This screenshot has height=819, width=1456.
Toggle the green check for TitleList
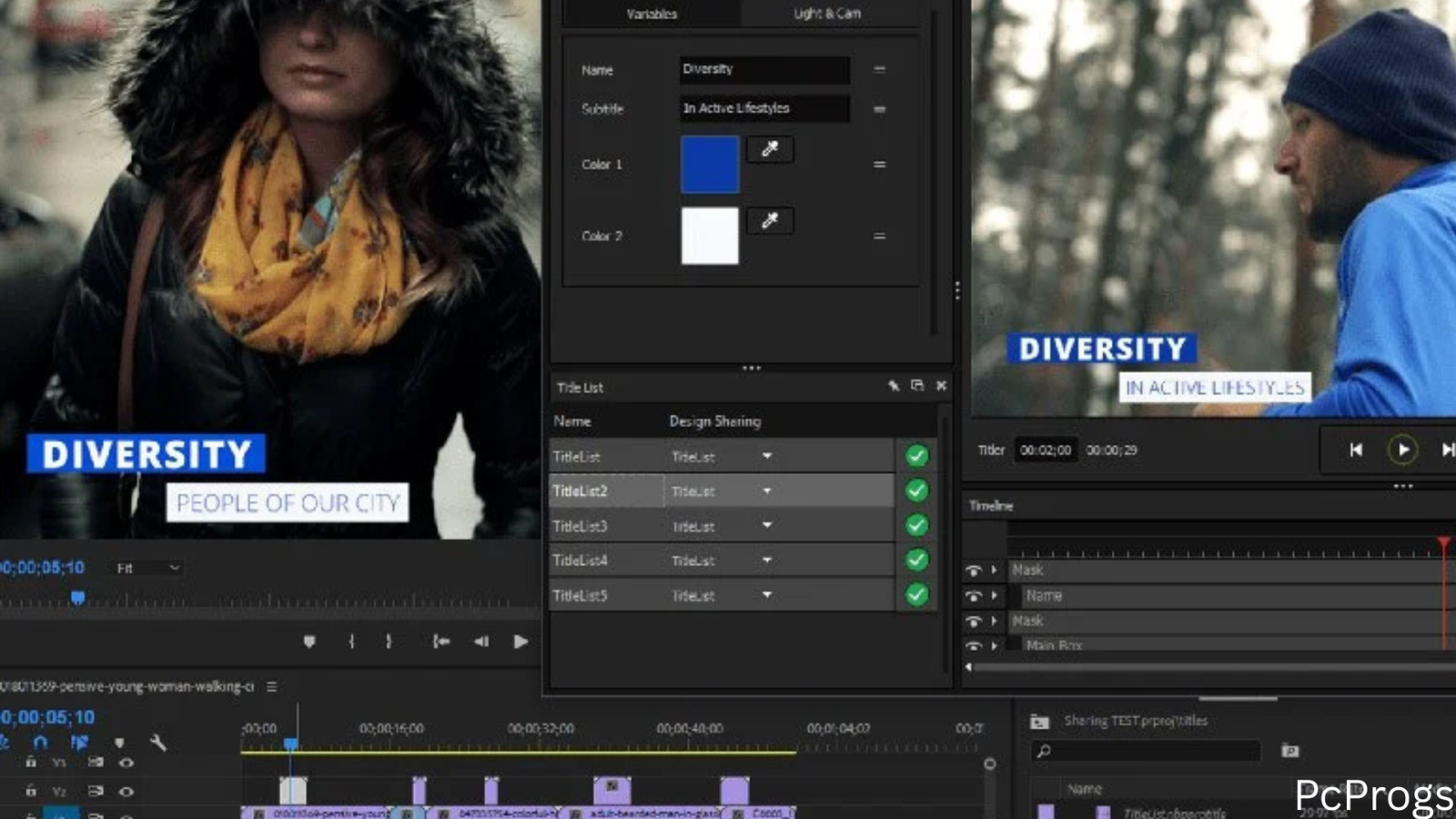click(917, 456)
